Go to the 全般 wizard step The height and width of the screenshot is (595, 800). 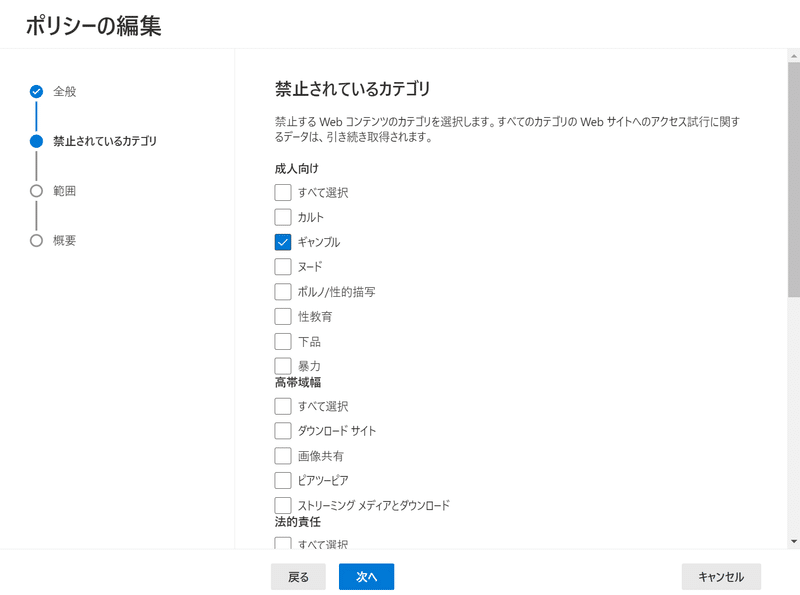pyautogui.click(x=64, y=91)
